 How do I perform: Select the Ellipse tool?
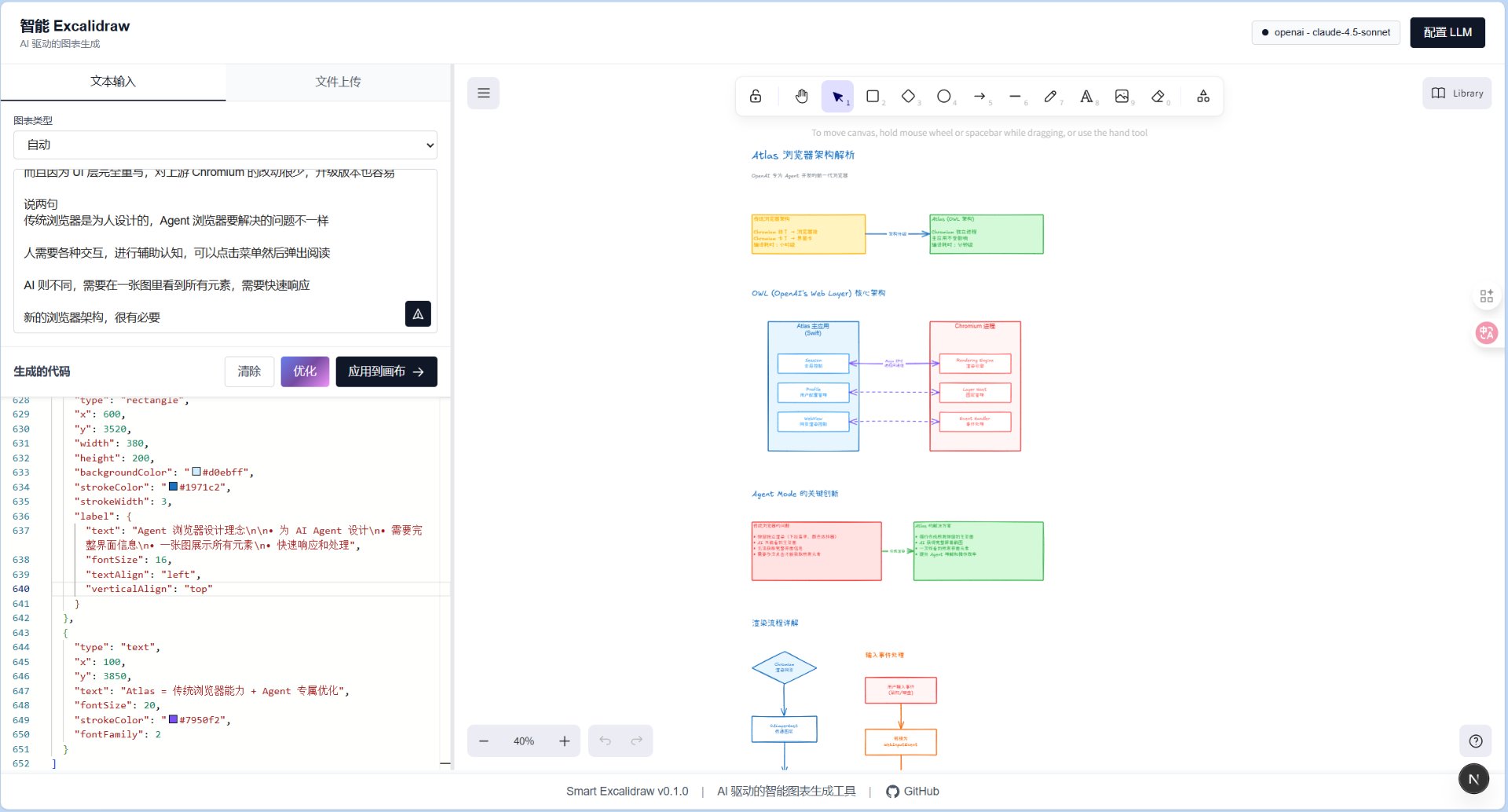tap(943, 97)
